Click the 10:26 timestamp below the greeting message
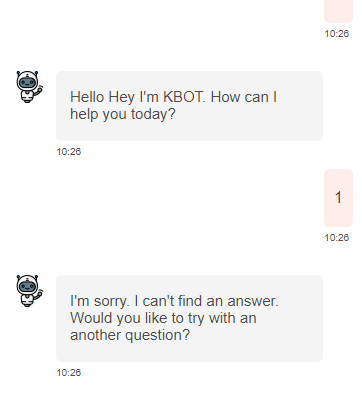The image size is (362, 408). point(69,152)
